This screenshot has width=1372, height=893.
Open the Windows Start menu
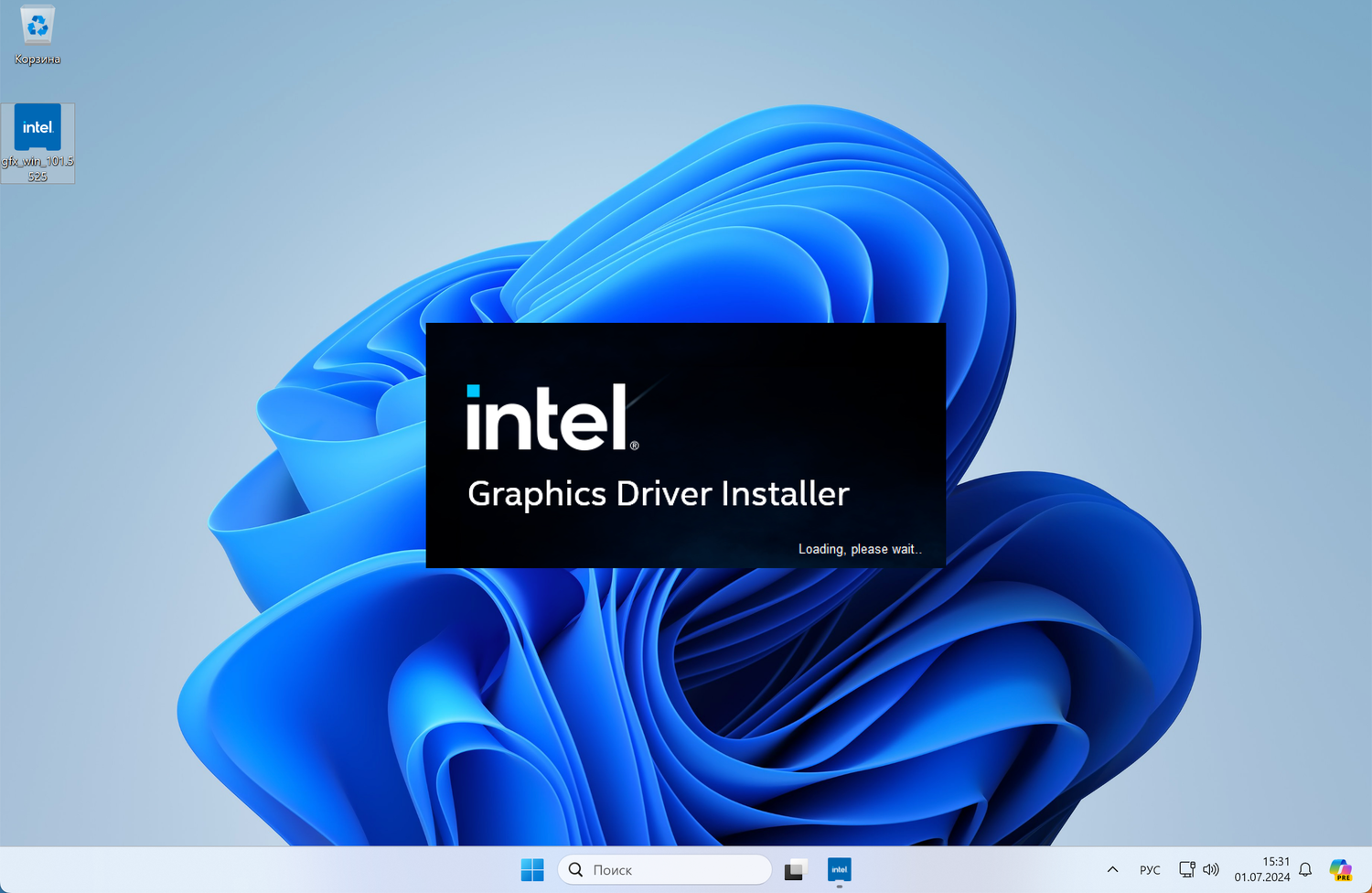tap(532, 869)
